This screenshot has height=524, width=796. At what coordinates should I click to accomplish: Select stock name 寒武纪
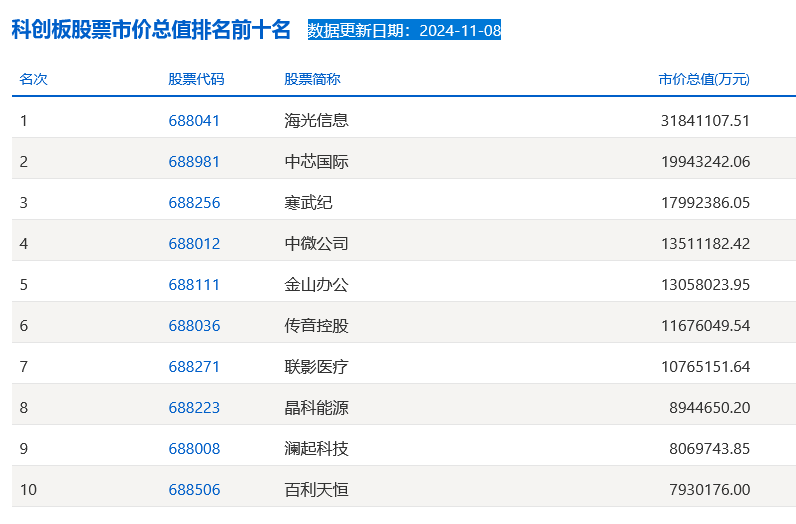[308, 203]
